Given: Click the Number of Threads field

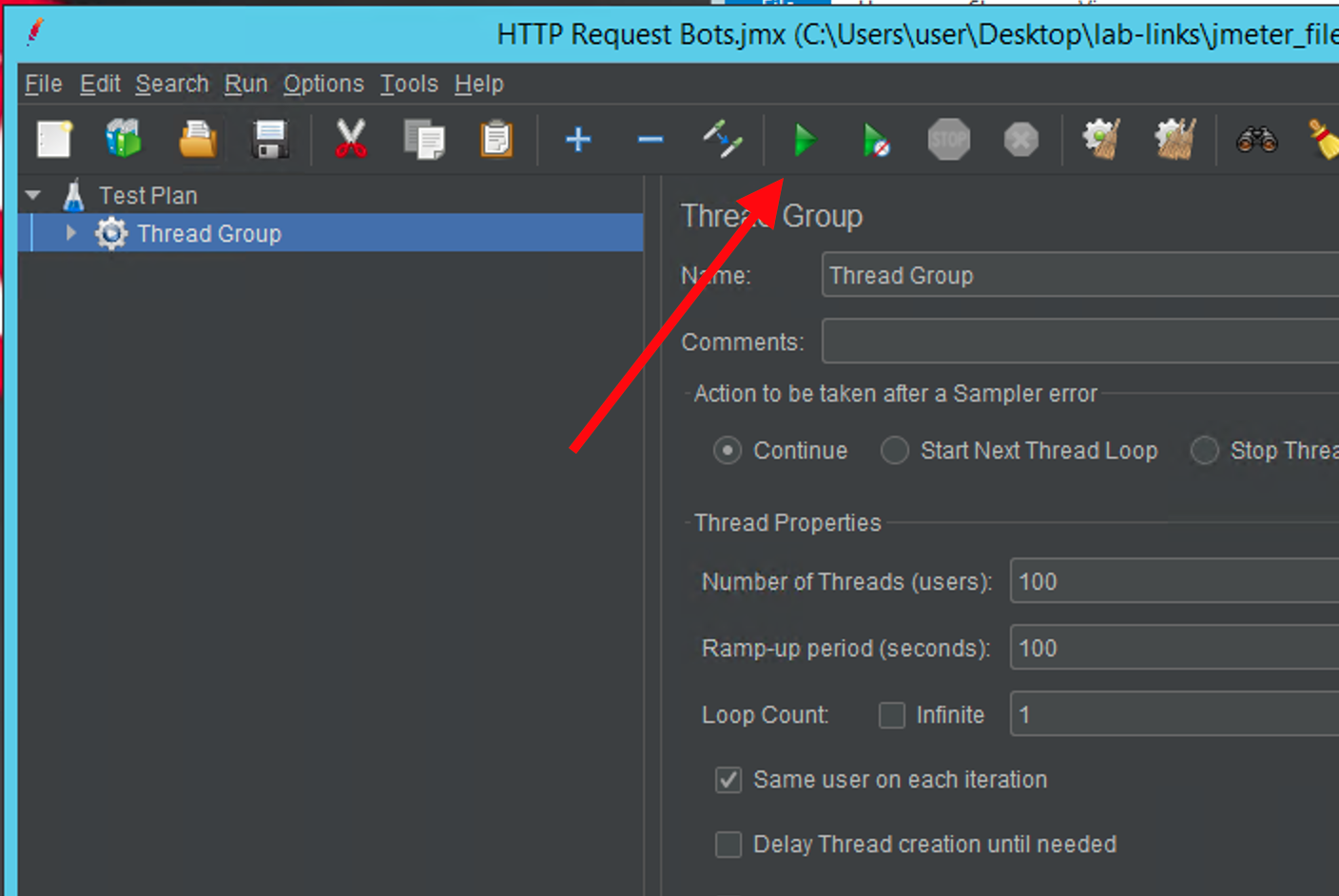Looking at the screenshot, I should point(1174,581).
